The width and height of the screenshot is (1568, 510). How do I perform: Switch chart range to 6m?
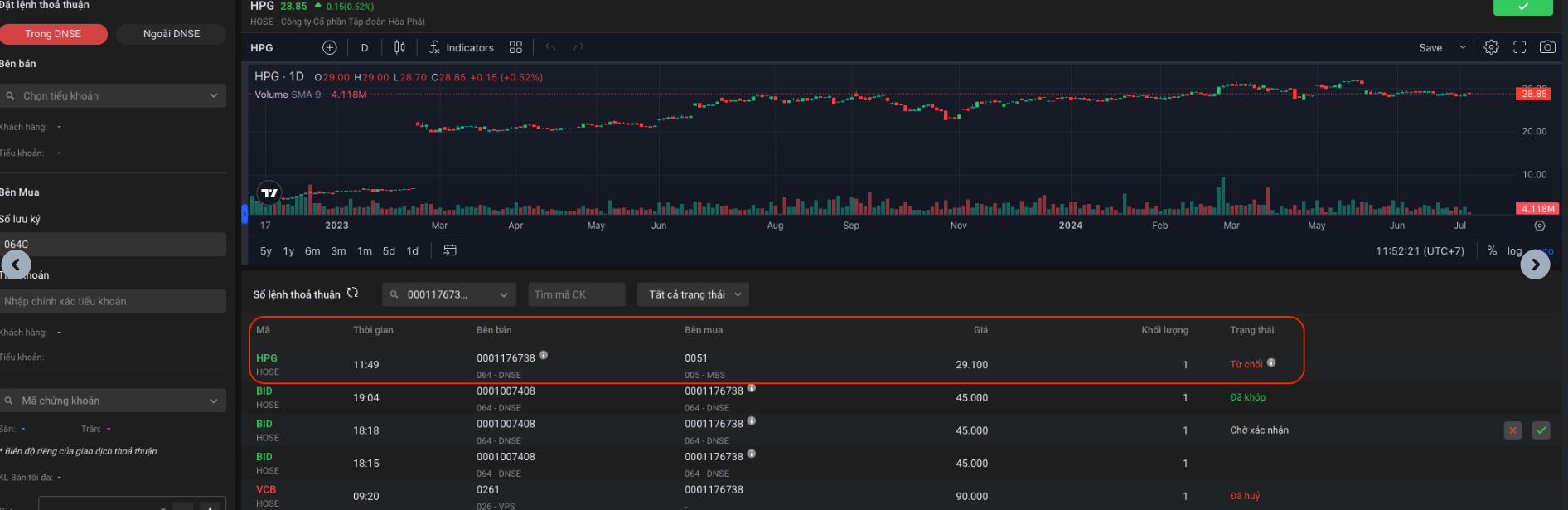pyautogui.click(x=312, y=251)
